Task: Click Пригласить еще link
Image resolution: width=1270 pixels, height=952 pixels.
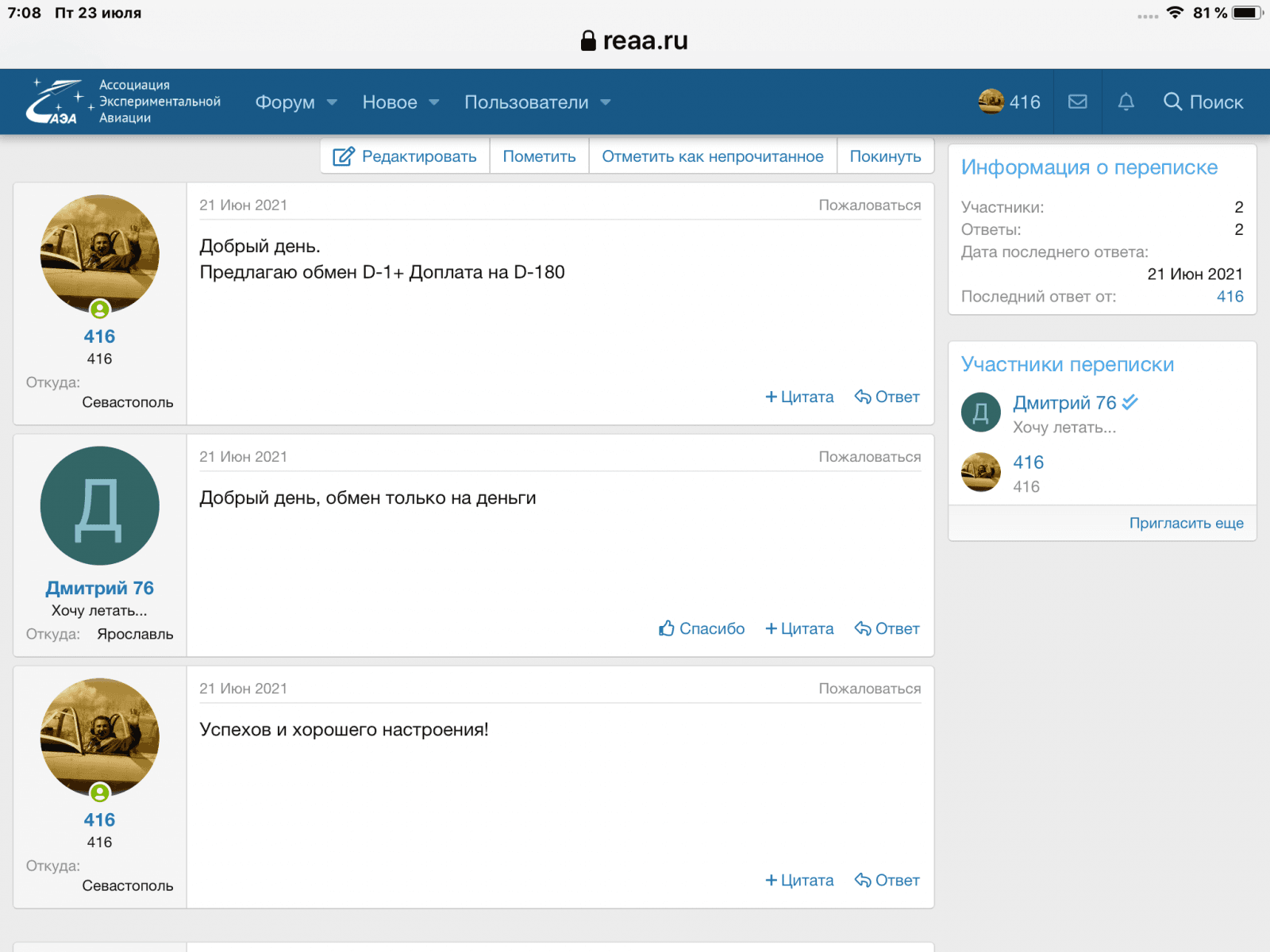Action: pyautogui.click(x=1186, y=523)
